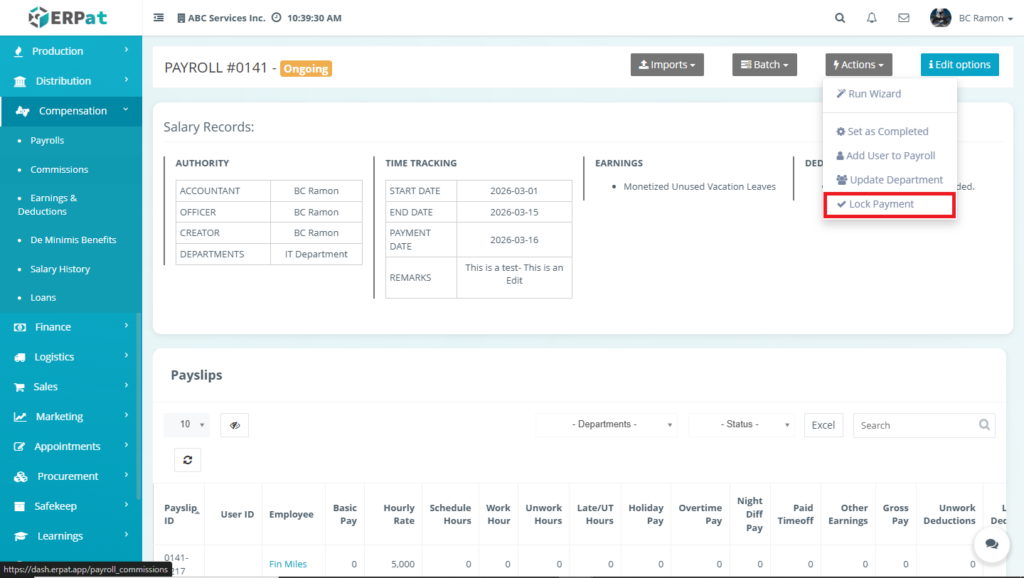Open the Fin Miles employee link

click(x=288, y=564)
